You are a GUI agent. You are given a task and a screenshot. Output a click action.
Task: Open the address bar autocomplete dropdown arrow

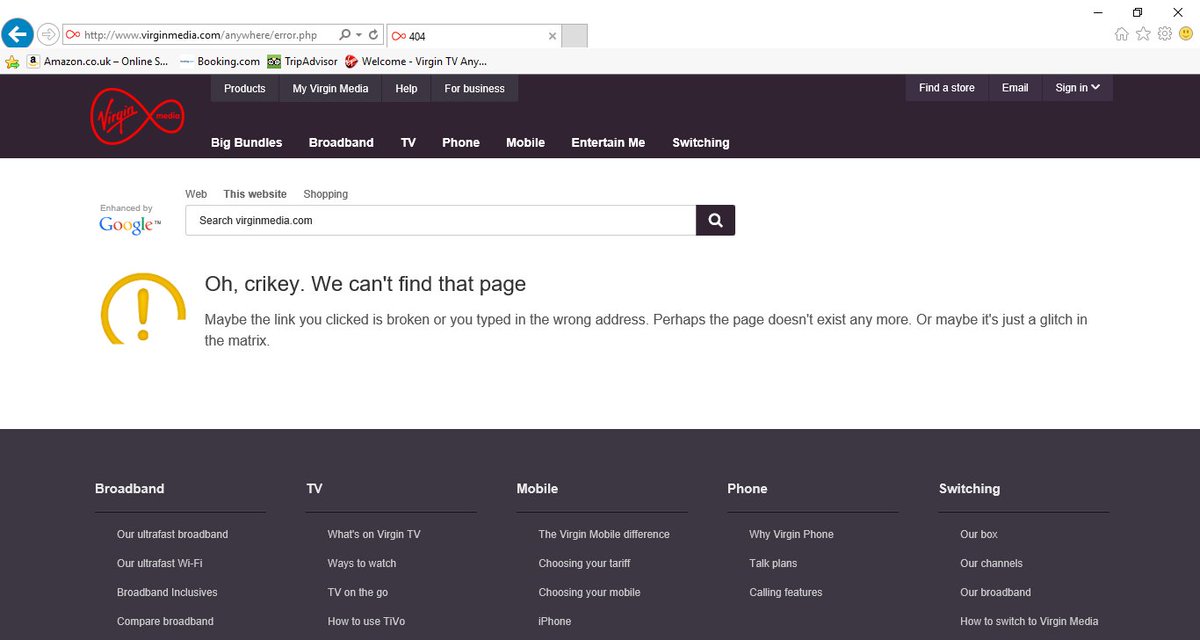(x=359, y=35)
